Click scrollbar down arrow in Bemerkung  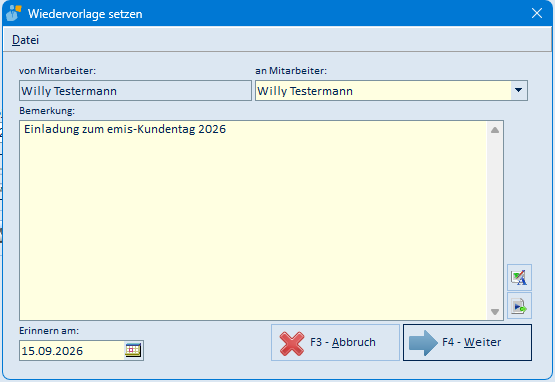(495, 312)
